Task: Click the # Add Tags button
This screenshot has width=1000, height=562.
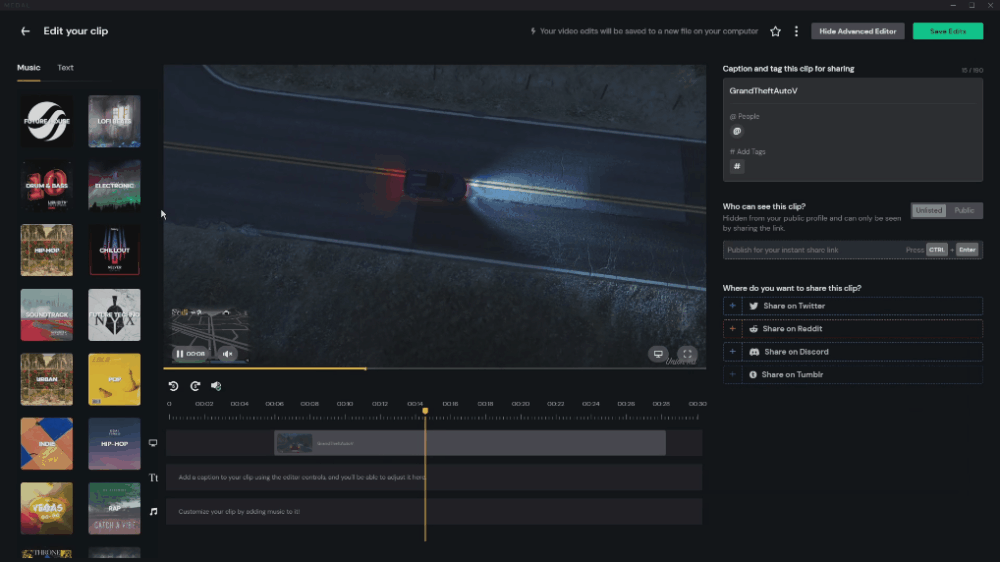Action: click(x=737, y=166)
